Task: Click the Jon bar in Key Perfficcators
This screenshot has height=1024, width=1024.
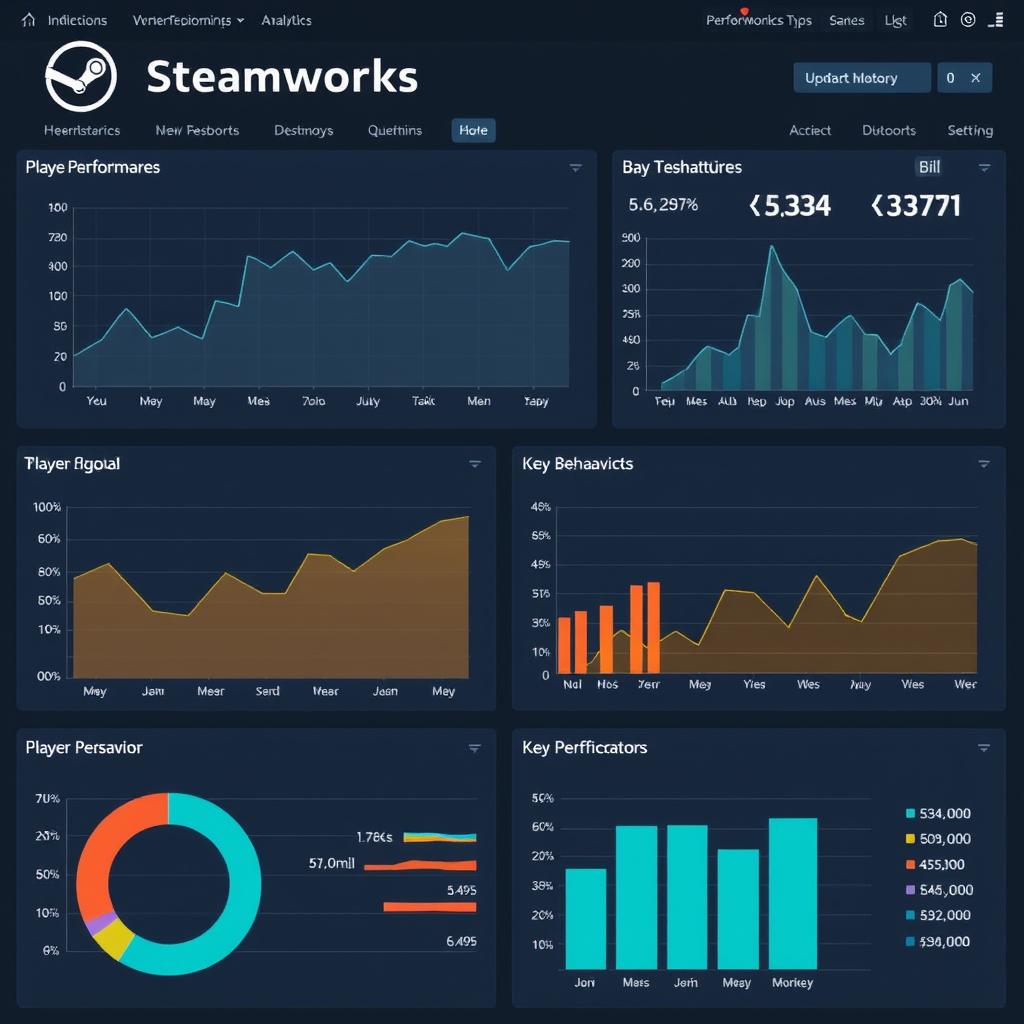Action: (x=585, y=918)
